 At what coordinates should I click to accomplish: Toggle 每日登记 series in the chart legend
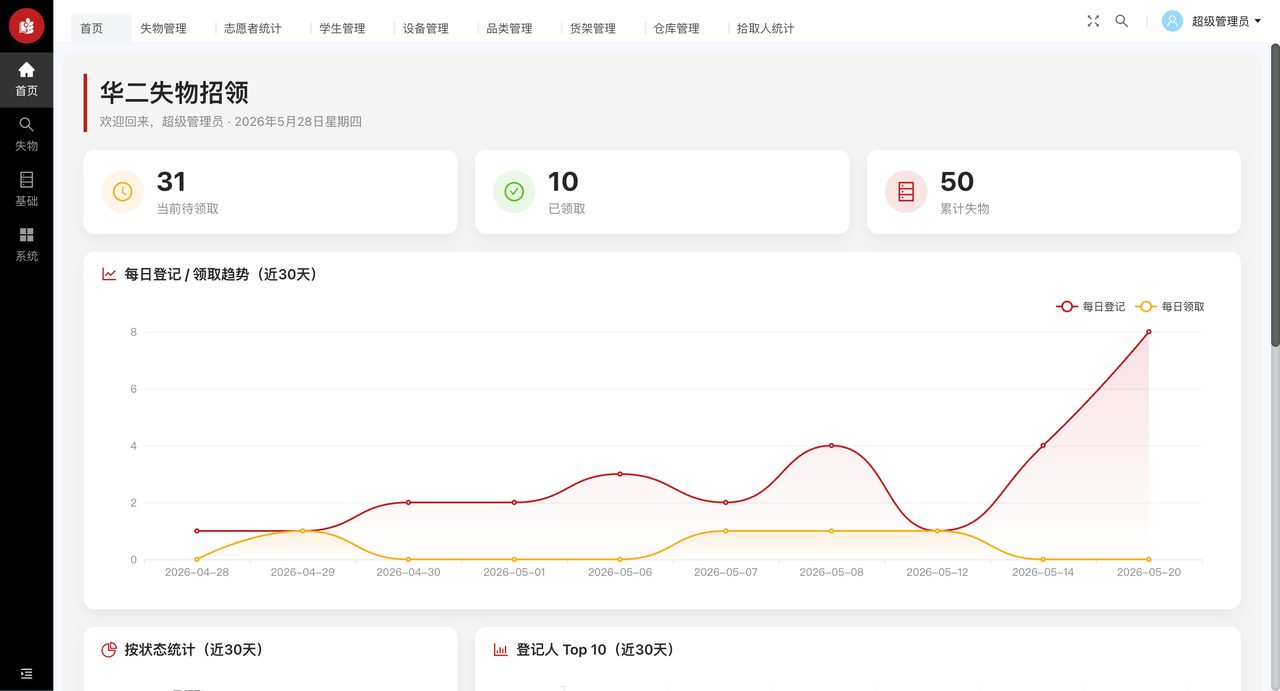click(x=1091, y=307)
